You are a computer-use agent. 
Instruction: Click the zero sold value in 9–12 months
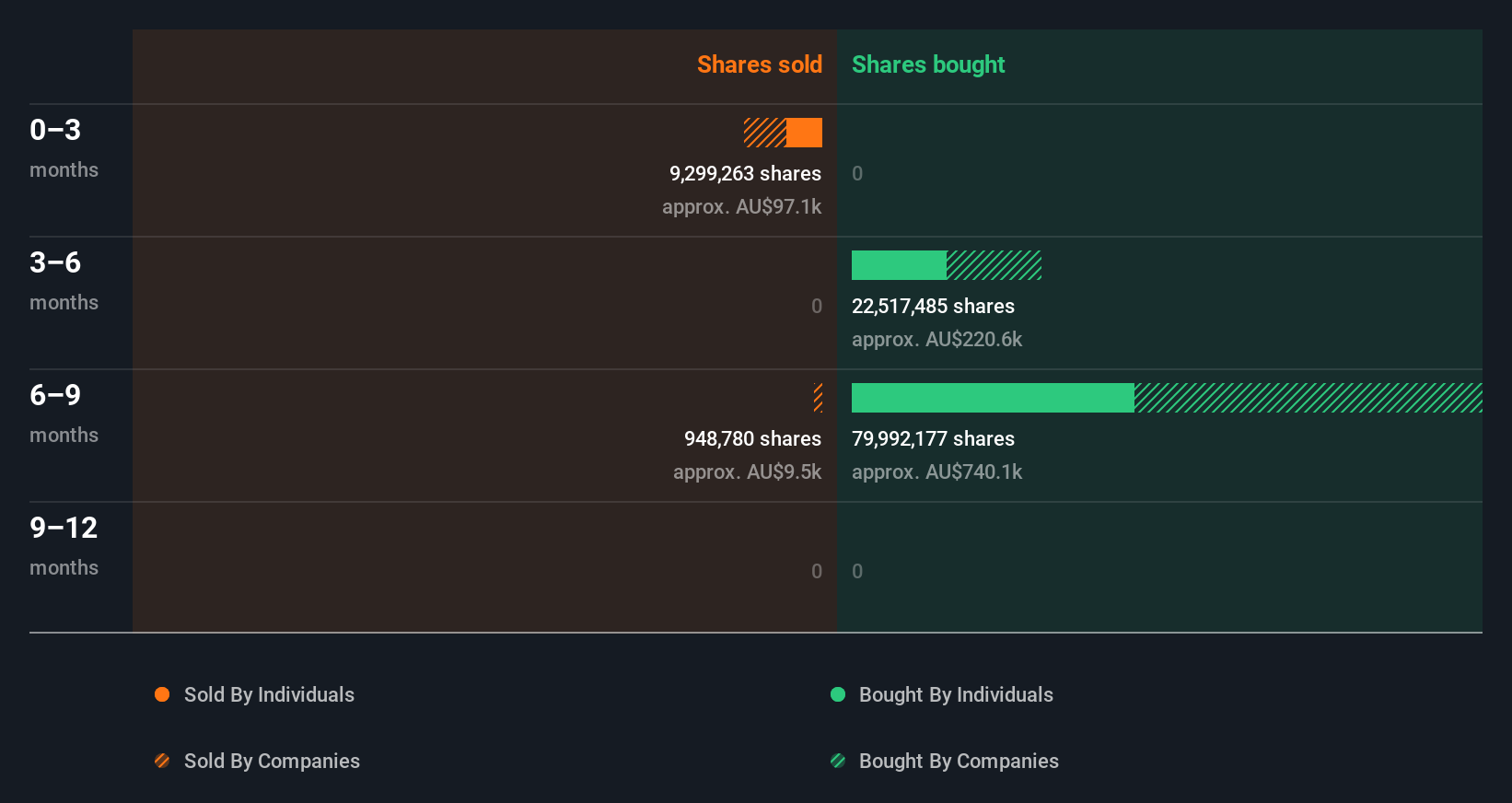[817, 571]
